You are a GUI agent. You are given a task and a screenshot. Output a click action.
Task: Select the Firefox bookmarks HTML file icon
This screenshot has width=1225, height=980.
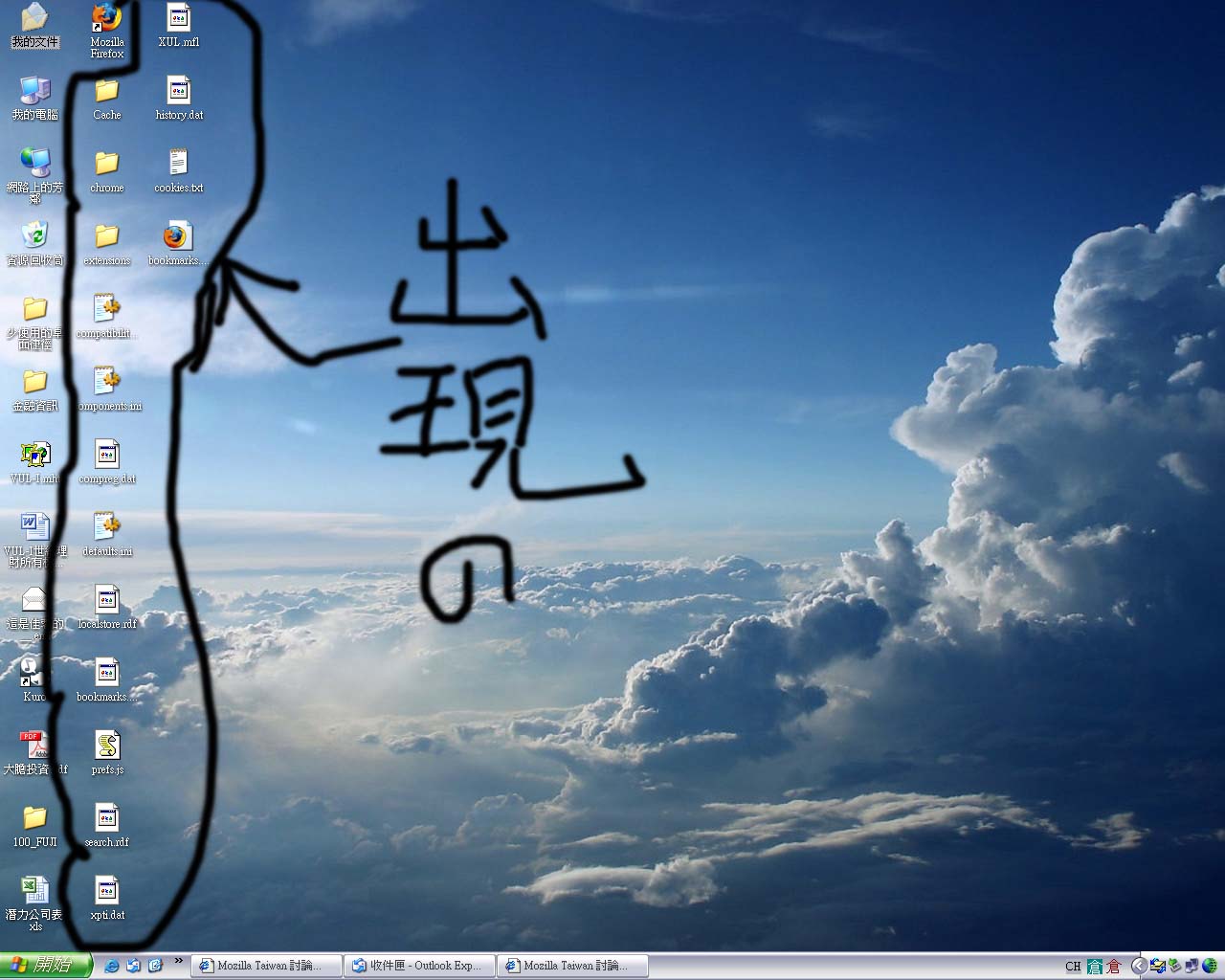(177, 244)
